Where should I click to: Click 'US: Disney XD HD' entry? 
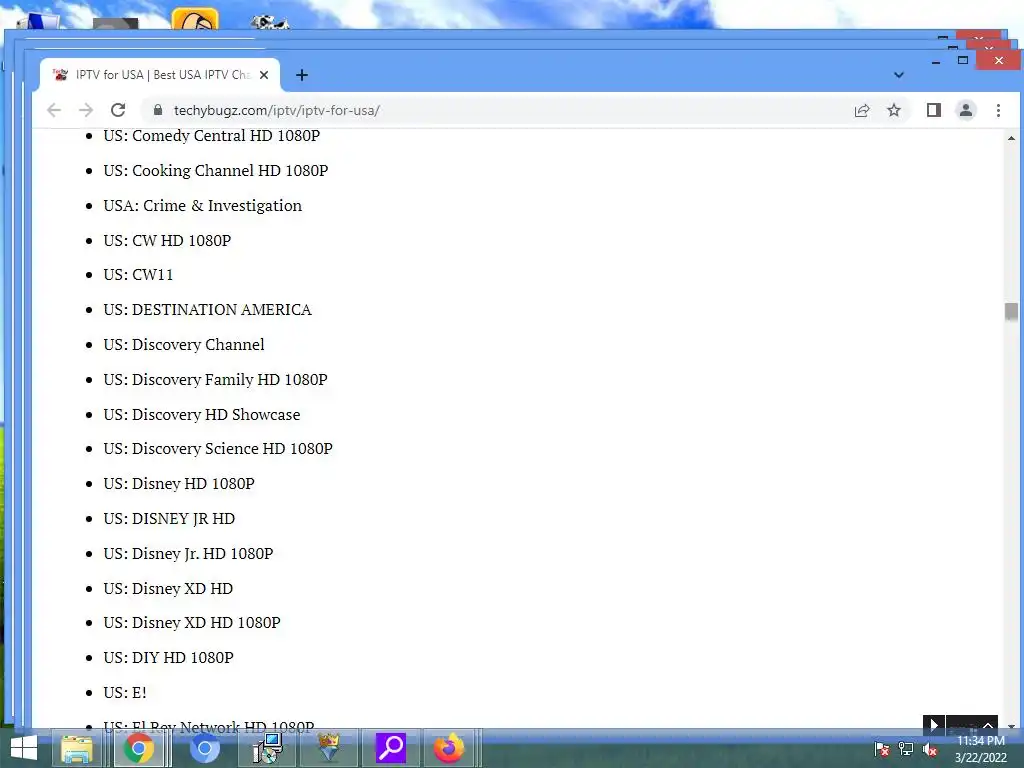click(168, 588)
